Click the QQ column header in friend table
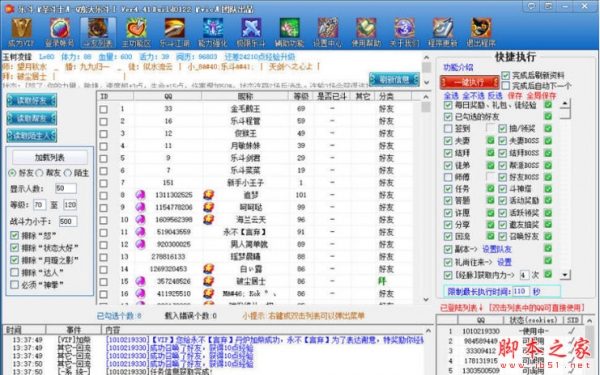 (x=168, y=96)
